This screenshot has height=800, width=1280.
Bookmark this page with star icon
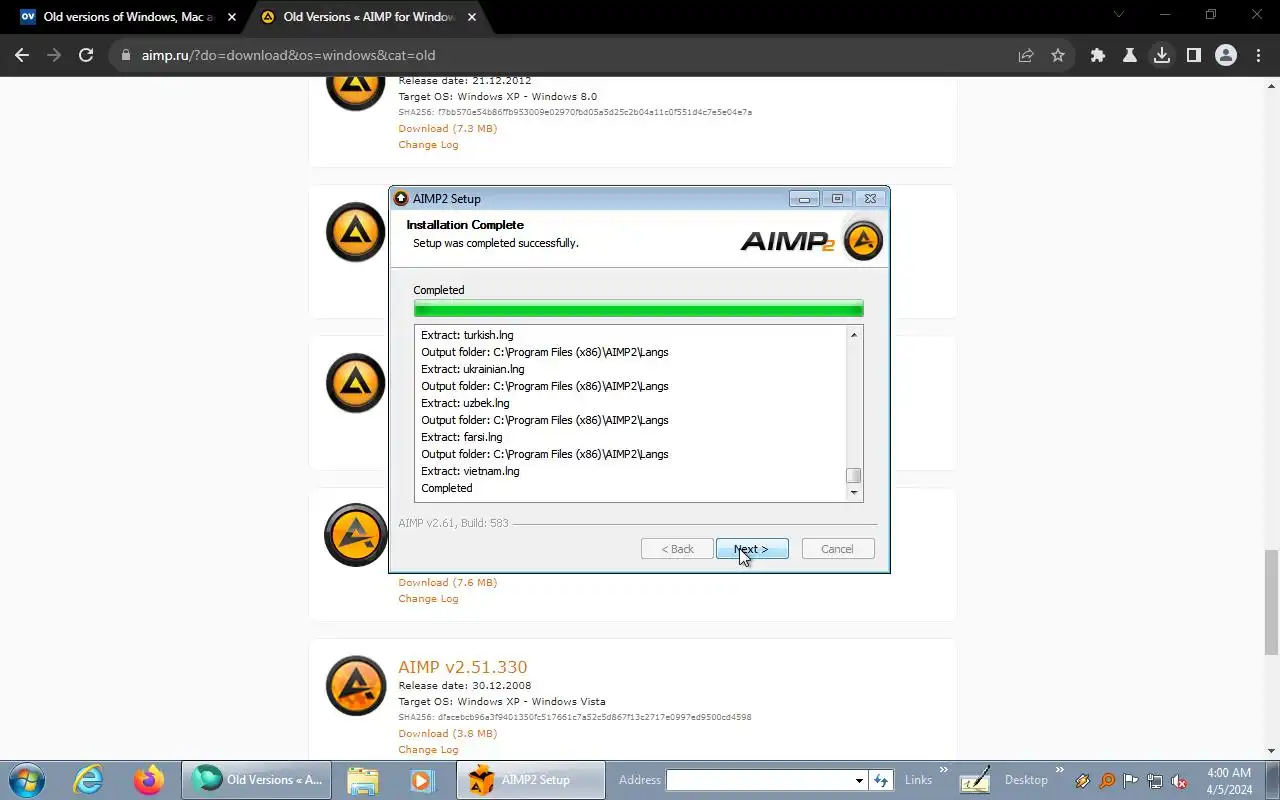(1058, 55)
